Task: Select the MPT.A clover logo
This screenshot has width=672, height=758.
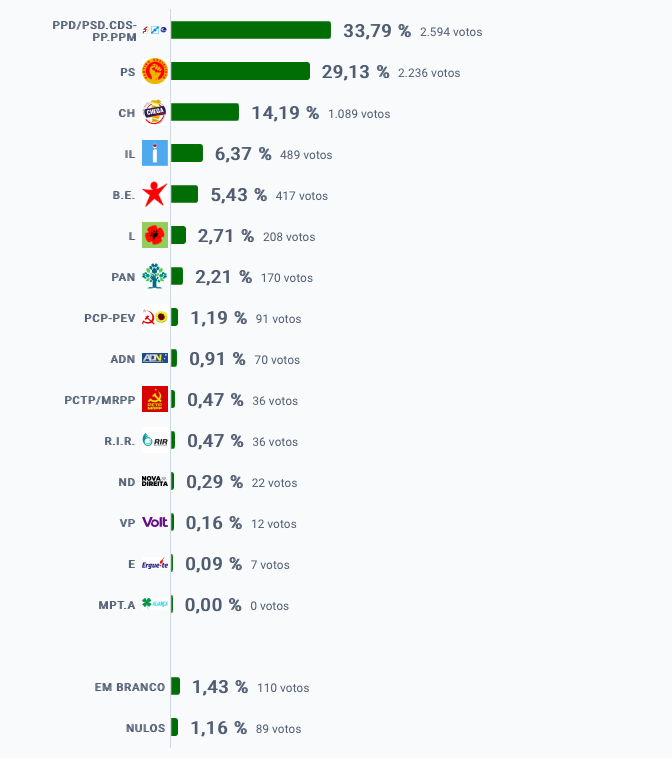Action: [155, 603]
